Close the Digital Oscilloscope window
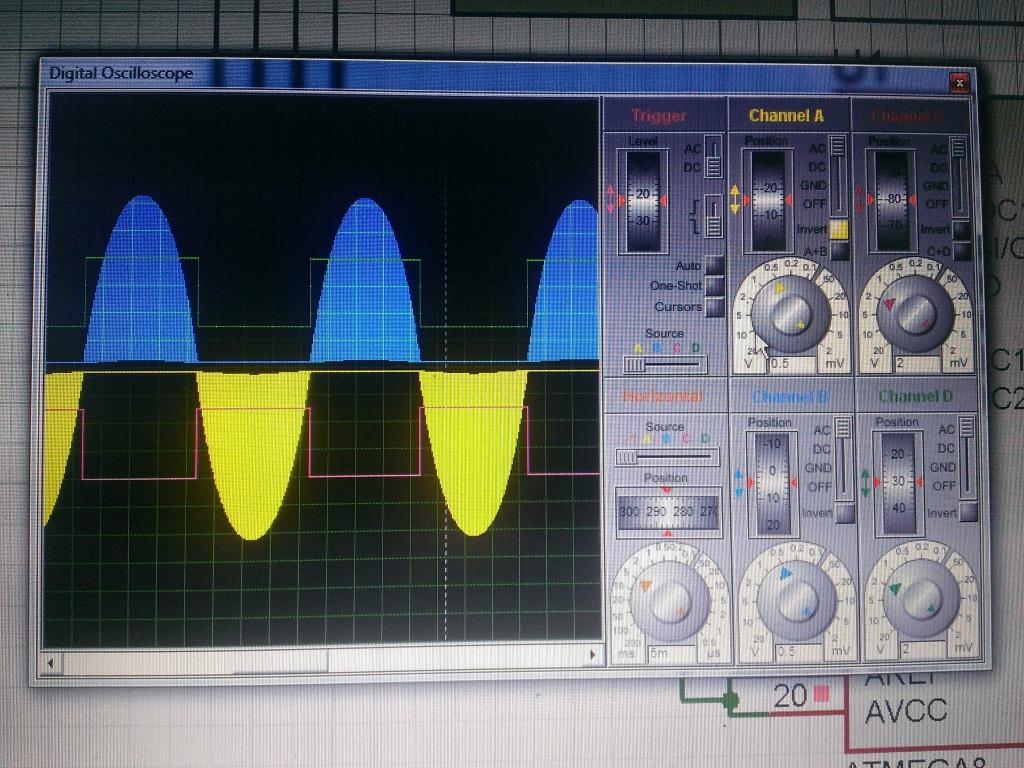The width and height of the screenshot is (1024, 768). pos(959,83)
